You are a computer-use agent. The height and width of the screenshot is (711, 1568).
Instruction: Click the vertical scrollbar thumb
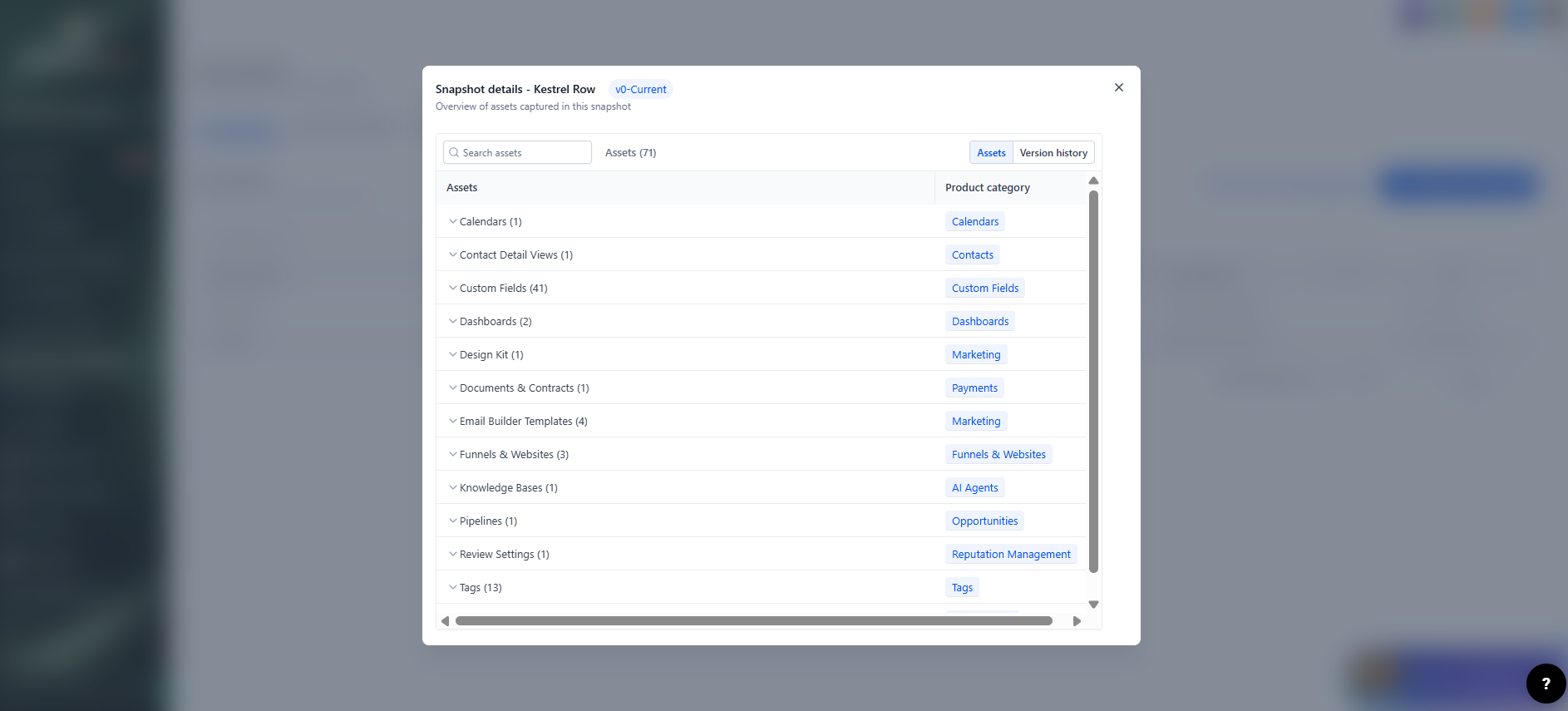point(1094,382)
